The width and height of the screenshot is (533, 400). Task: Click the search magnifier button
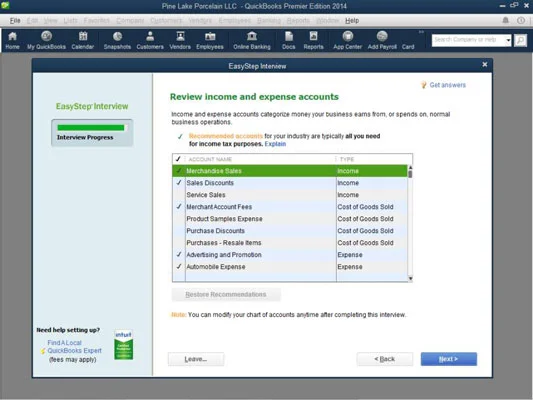(x=520, y=40)
